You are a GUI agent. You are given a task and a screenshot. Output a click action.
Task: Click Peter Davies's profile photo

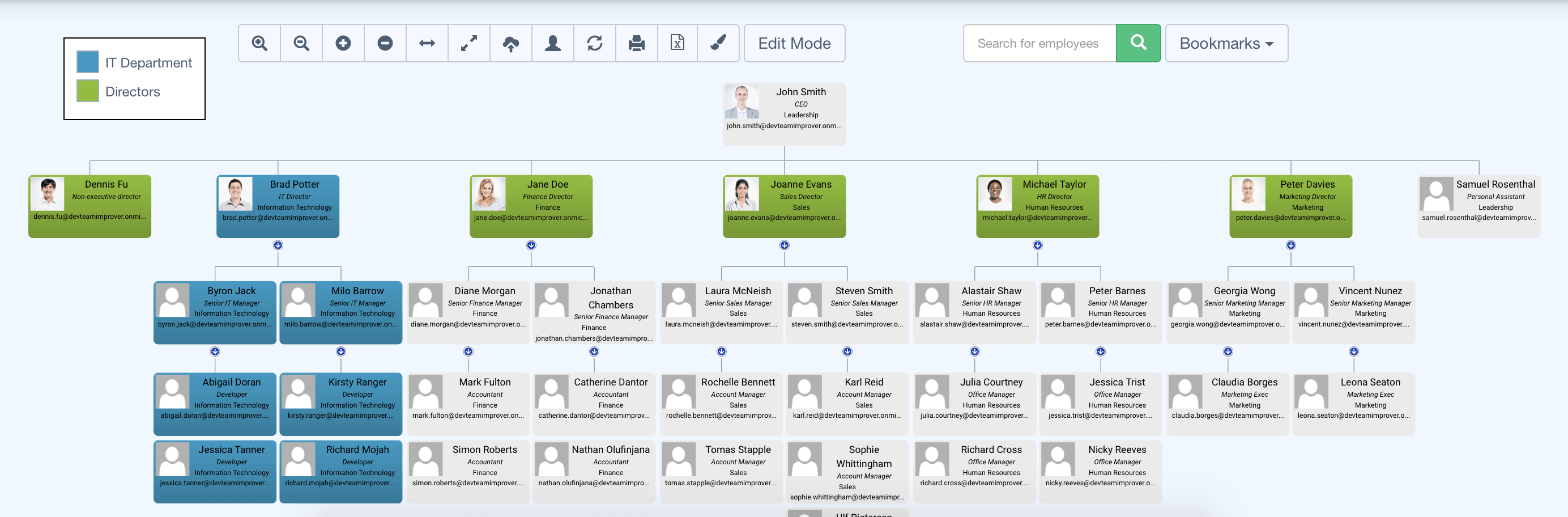[x=1249, y=194]
